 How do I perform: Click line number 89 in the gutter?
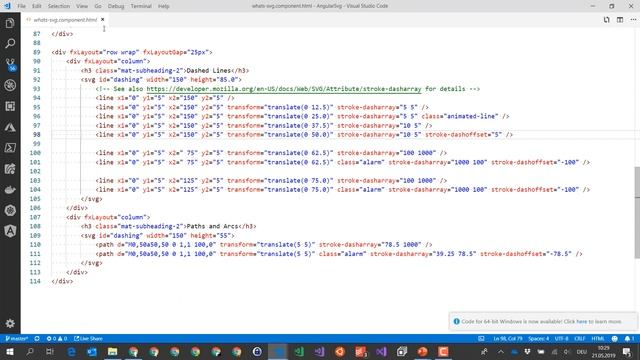point(36,52)
